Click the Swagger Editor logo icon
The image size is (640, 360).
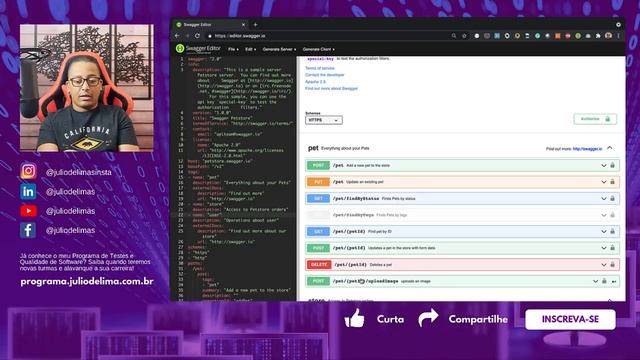(180, 49)
